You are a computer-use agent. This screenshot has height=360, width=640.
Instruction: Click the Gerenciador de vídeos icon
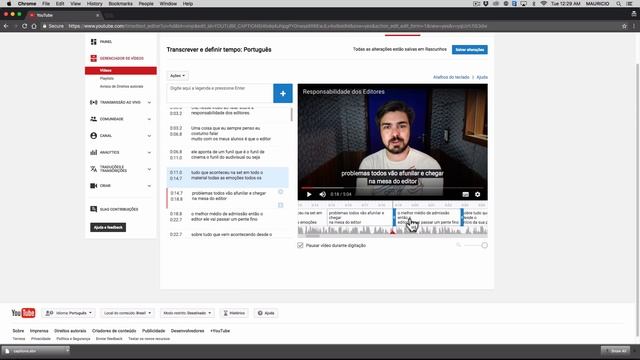pyautogui.click(x=93, y=58)
